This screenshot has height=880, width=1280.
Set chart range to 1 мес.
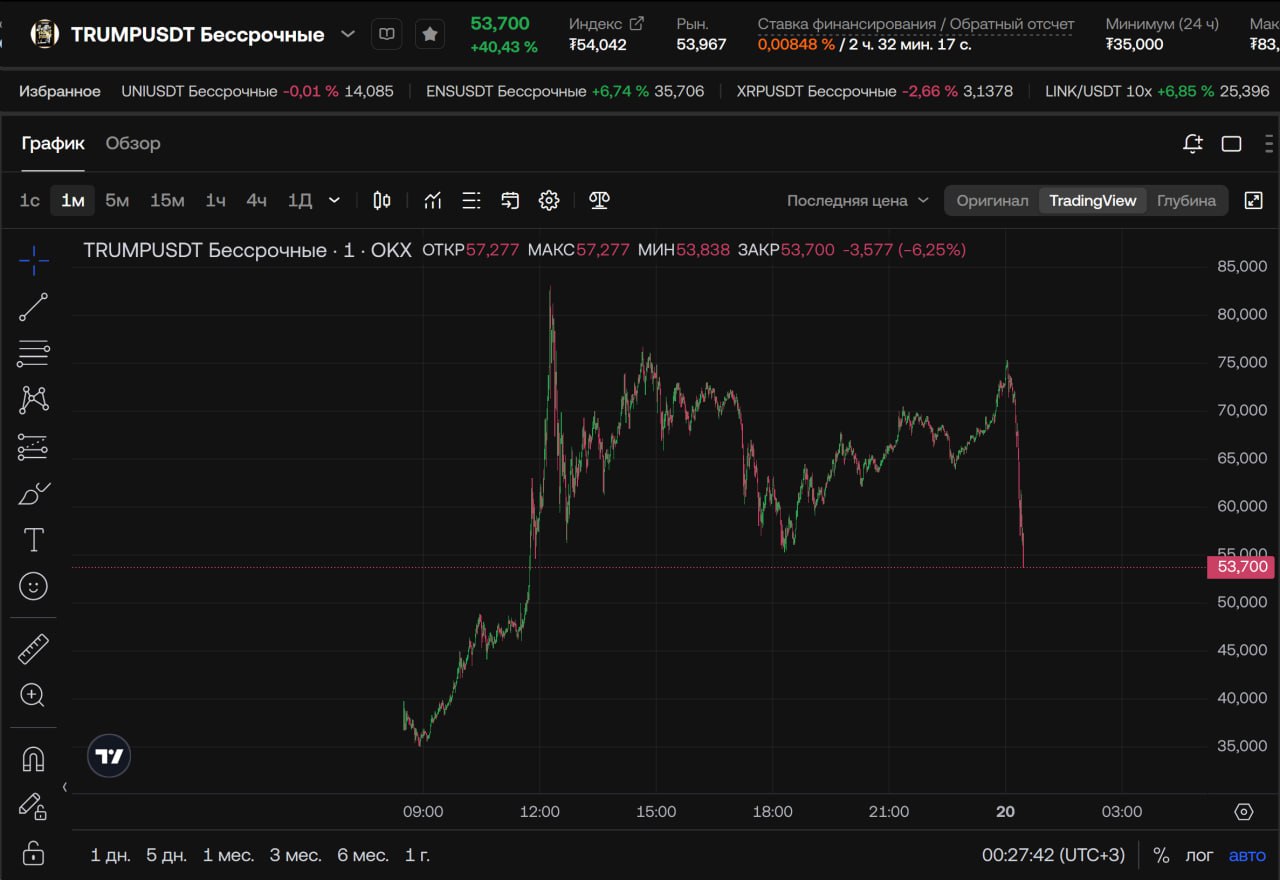click(x=228, y=855)
